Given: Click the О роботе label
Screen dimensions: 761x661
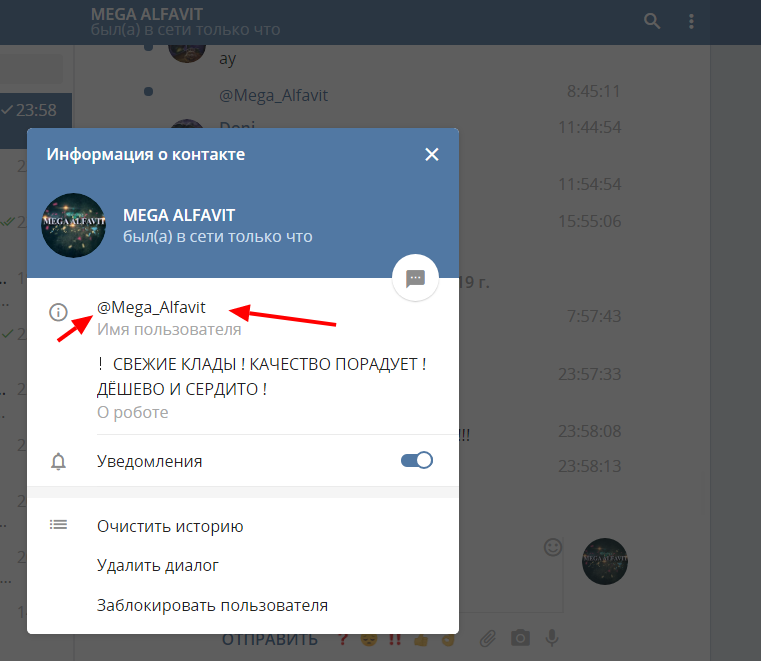Looking at the screenshot, I should (132, 412).
